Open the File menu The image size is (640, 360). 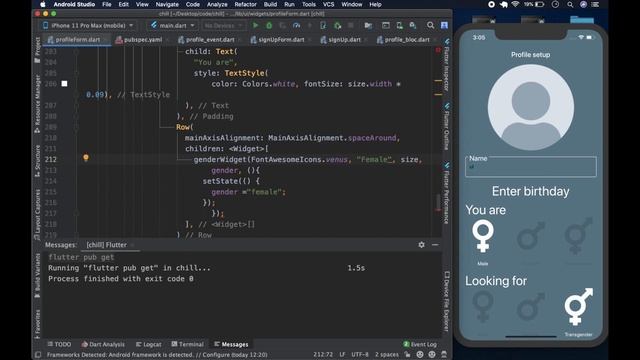tap(107, 4)
